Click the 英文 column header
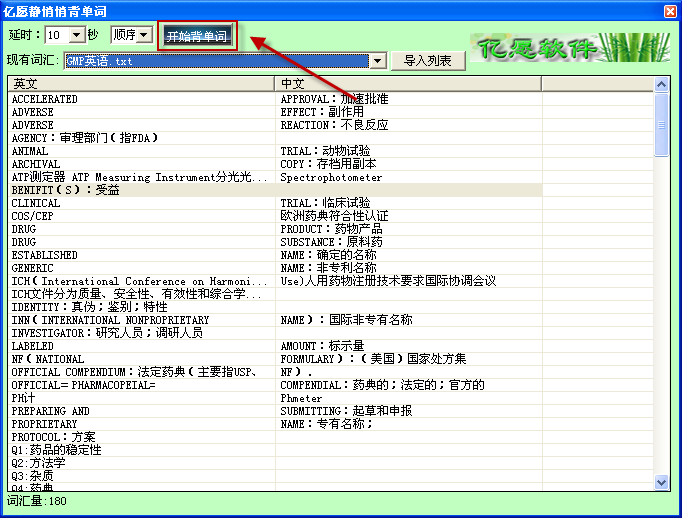 tap(141, 84)
